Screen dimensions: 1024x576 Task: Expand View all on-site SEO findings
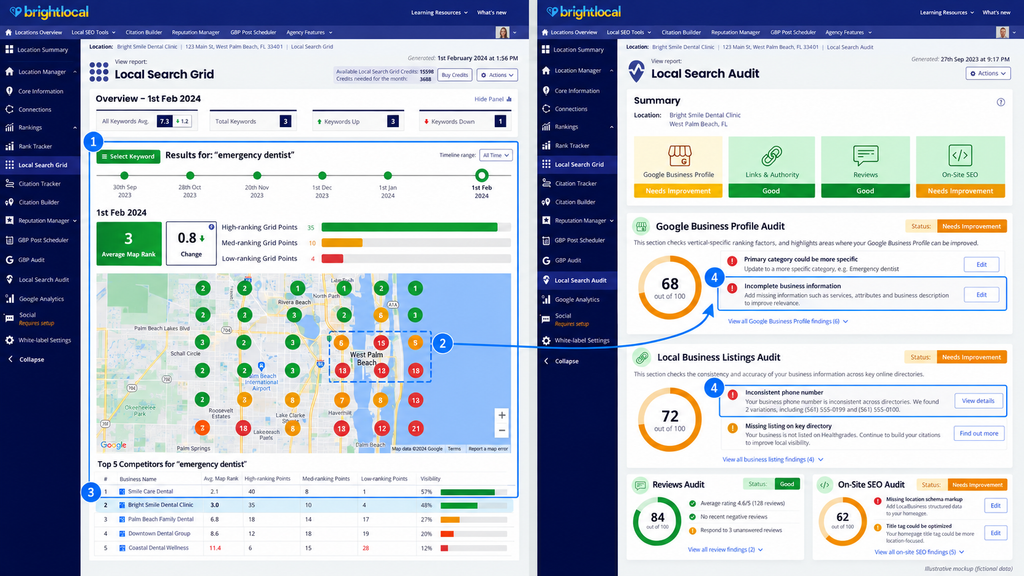point(919,552)
